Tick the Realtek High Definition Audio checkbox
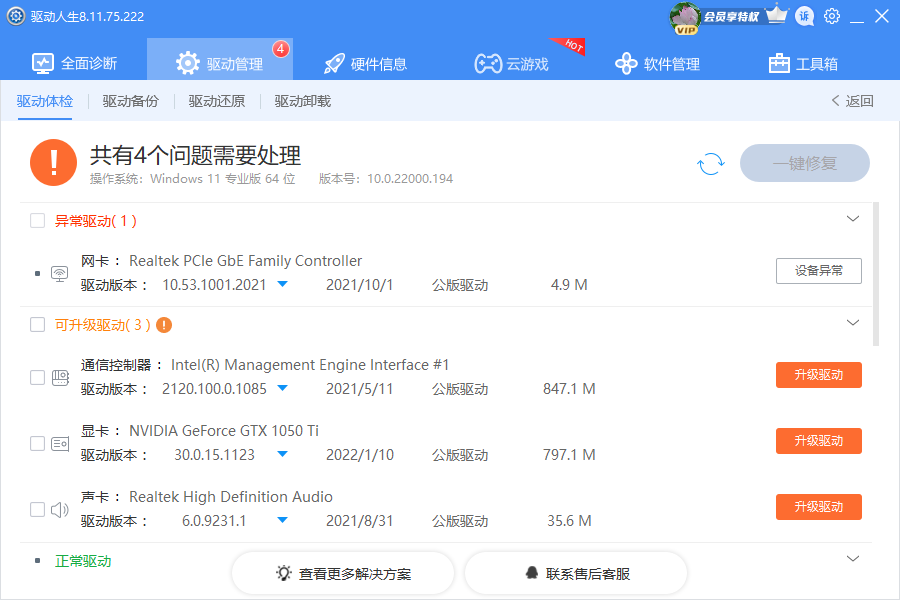The image size is (900, 600). tap(37, 509)
